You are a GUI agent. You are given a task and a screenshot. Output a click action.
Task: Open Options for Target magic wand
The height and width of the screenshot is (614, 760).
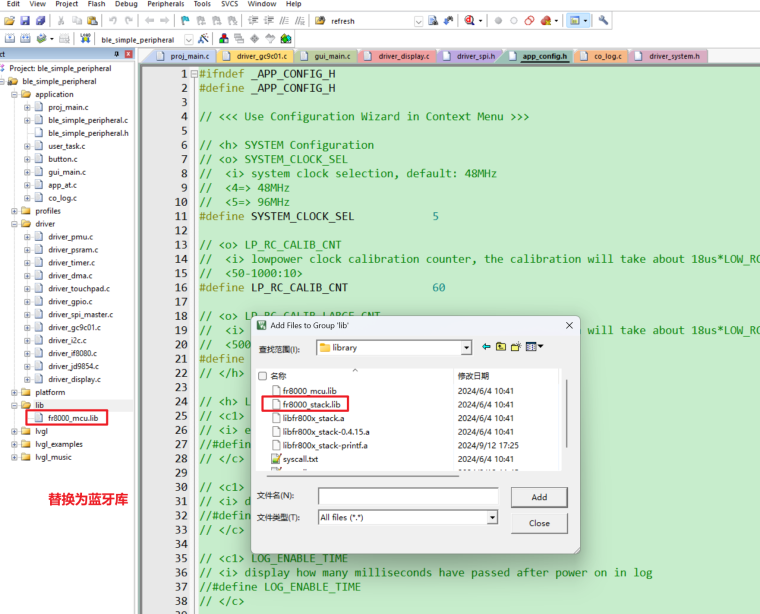(204, 39)
